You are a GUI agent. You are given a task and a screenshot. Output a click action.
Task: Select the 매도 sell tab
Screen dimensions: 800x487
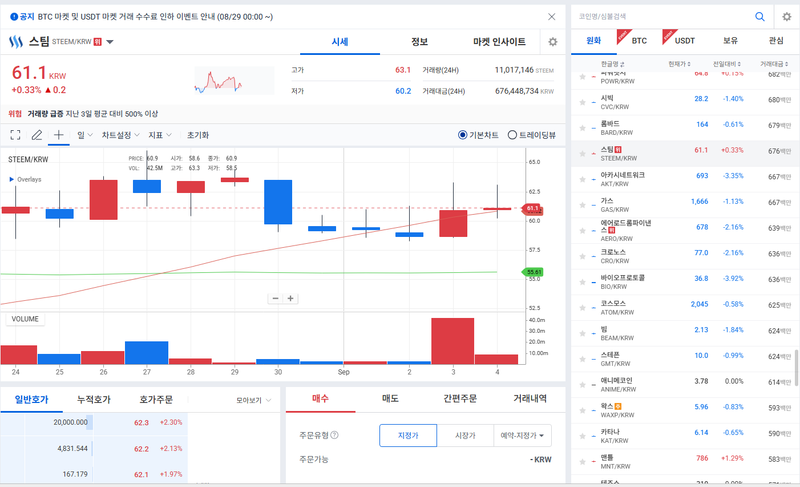point(390,399)
